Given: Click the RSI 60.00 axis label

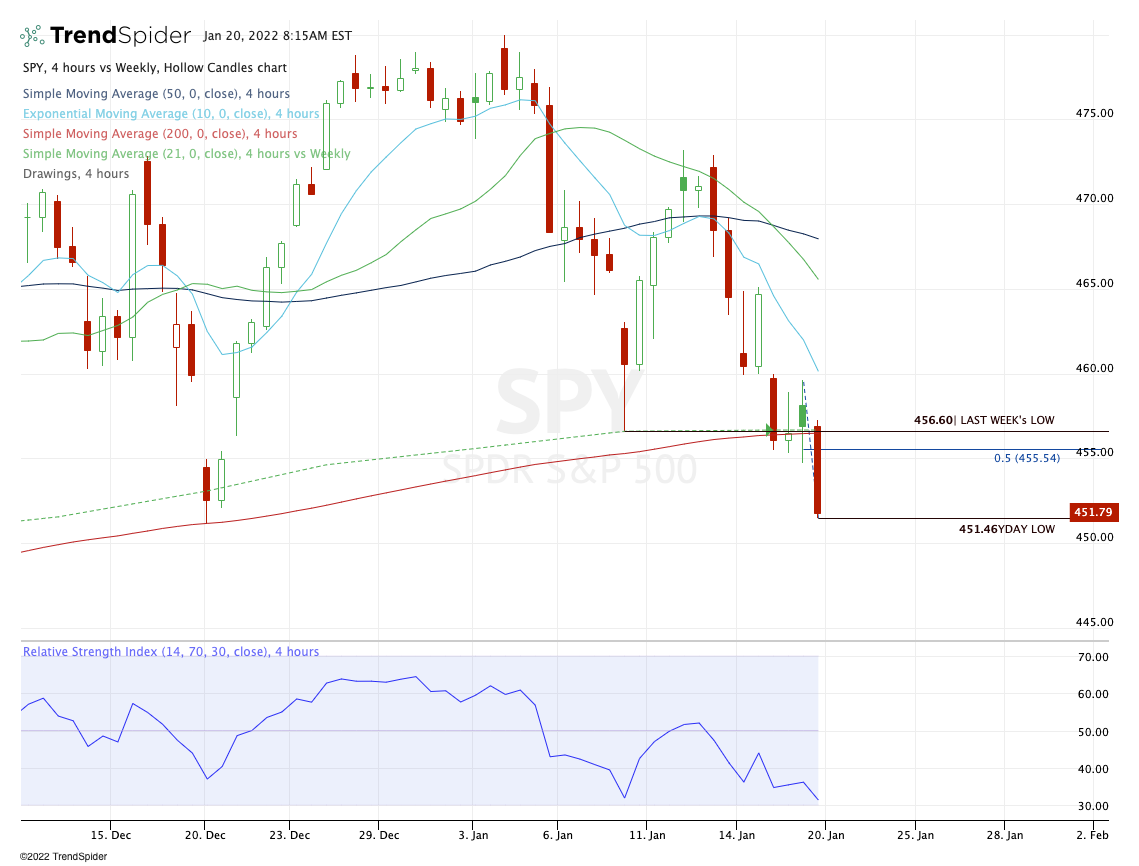Looking at the screenshot, I should pyautogui.click(x=1093, y=695).
